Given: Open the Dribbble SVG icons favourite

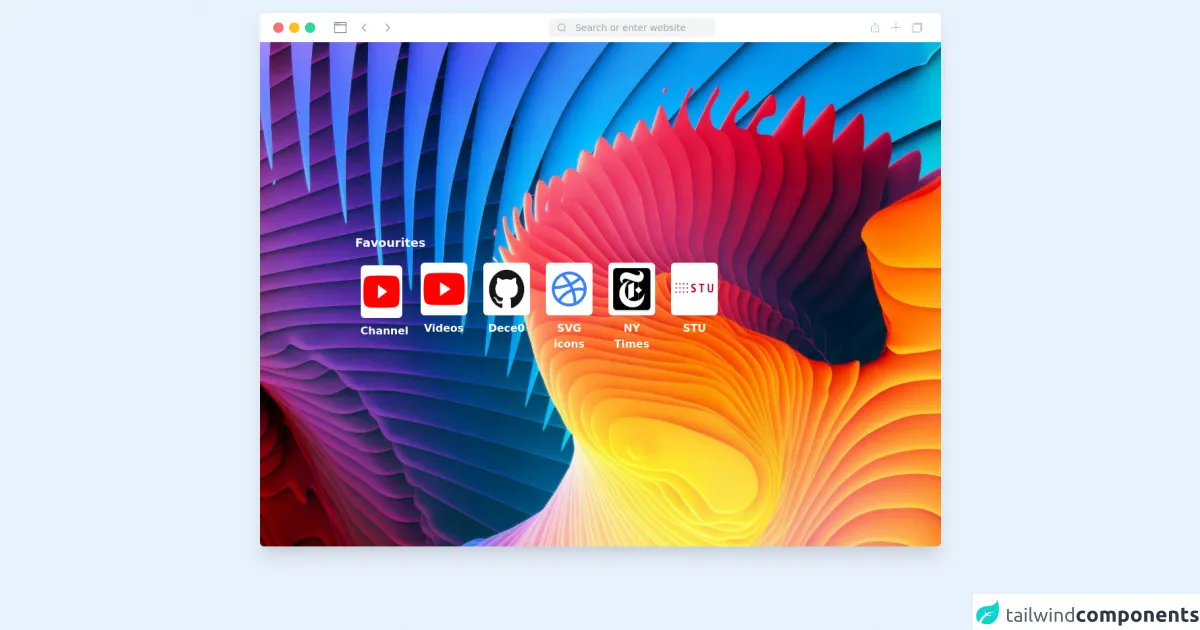Looking at the screenshot, I should click(x=569, y=289).
